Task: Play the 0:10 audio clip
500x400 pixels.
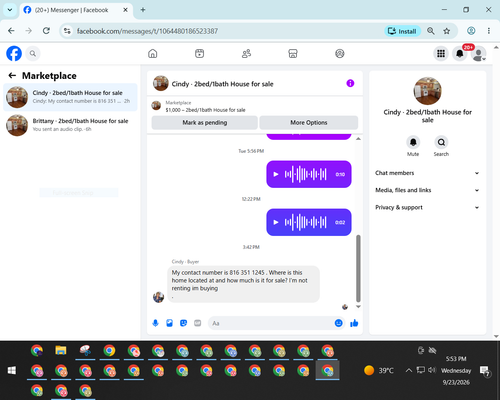Action: coord(276,174)
